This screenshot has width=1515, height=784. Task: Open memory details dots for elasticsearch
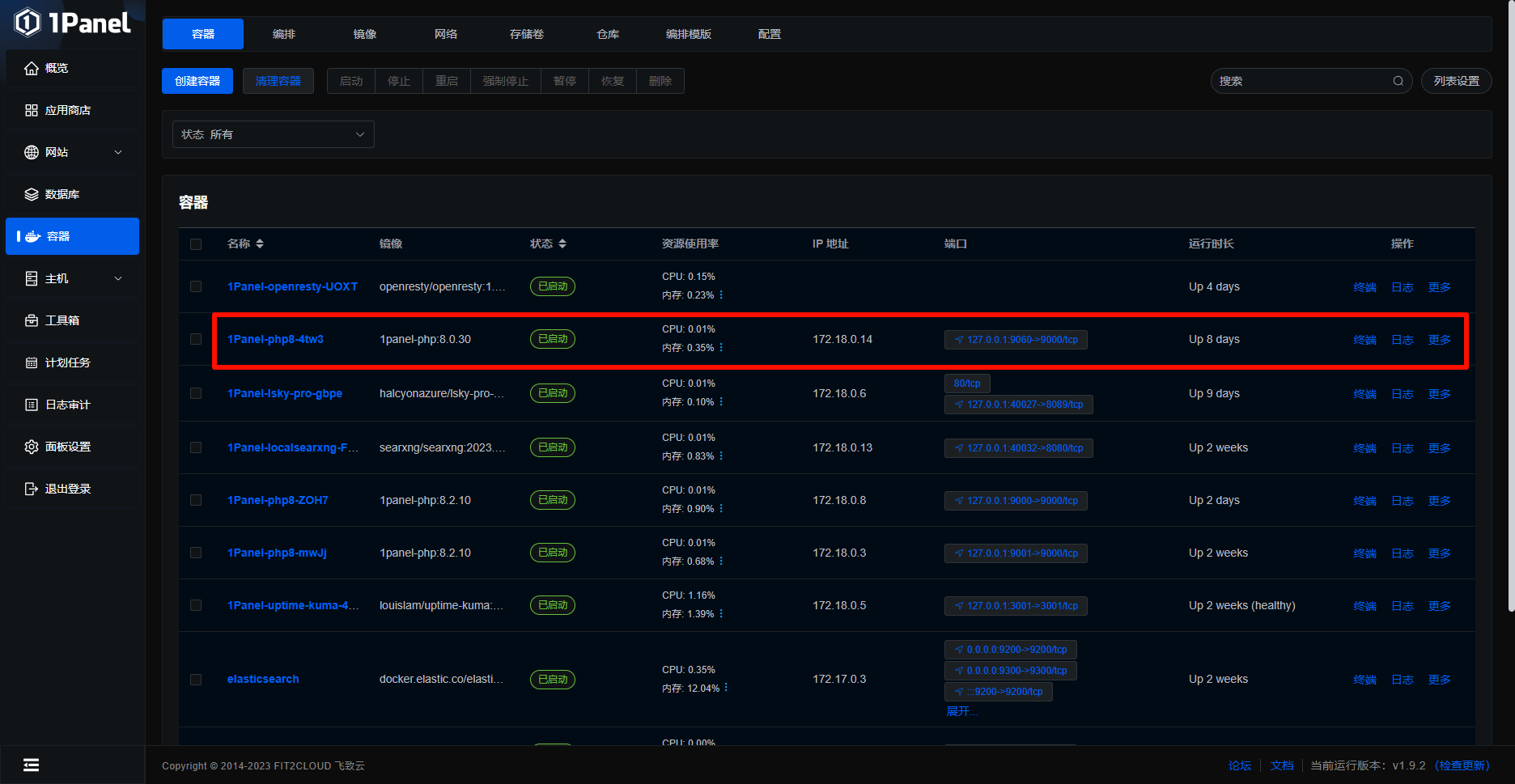726,688
